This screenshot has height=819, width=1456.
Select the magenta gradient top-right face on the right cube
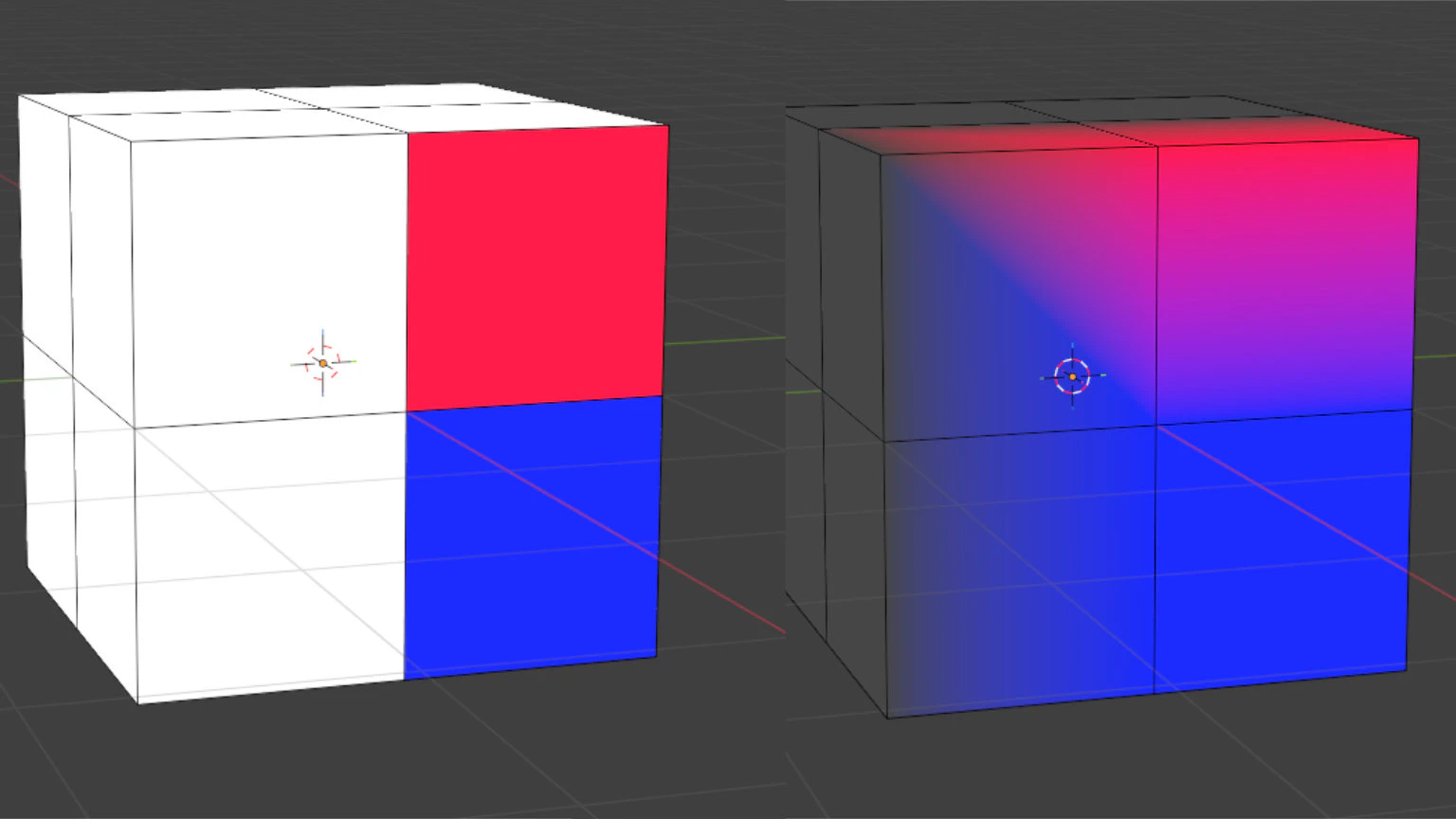[1286, 282]
